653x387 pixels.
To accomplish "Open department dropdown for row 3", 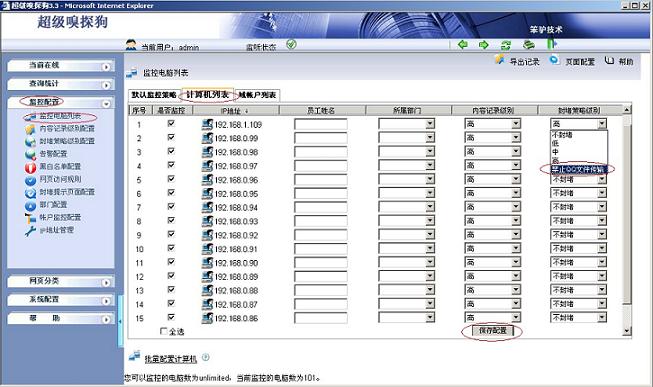I will 430,152.
